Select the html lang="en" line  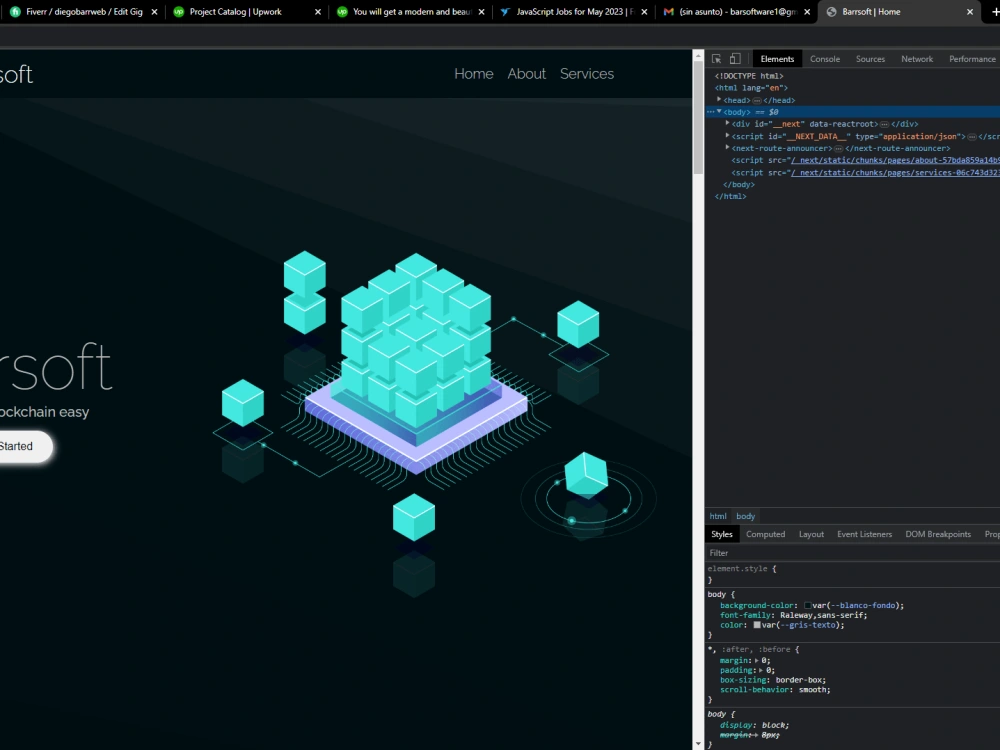point(751,88)
